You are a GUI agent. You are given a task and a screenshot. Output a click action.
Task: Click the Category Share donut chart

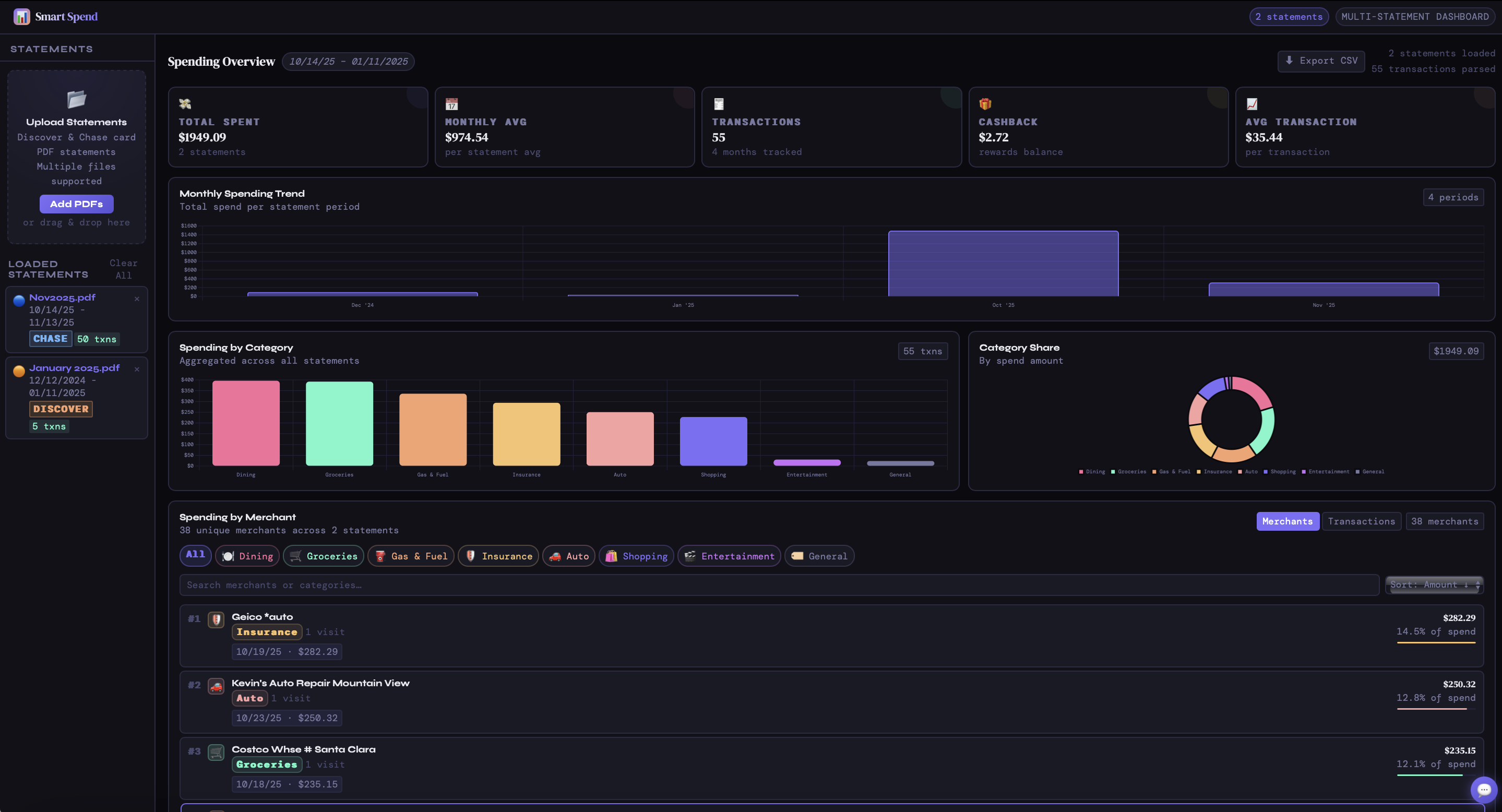coord(1232,420)
